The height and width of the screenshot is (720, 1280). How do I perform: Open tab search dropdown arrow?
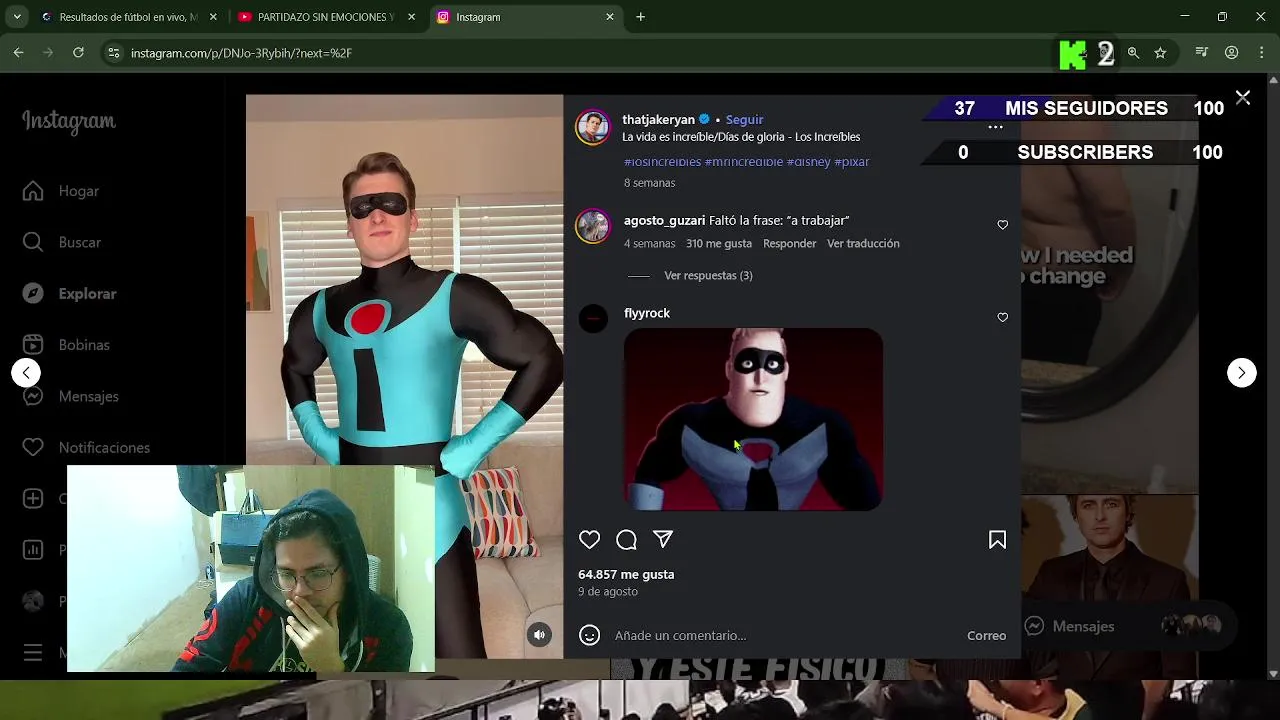[17, 17]
